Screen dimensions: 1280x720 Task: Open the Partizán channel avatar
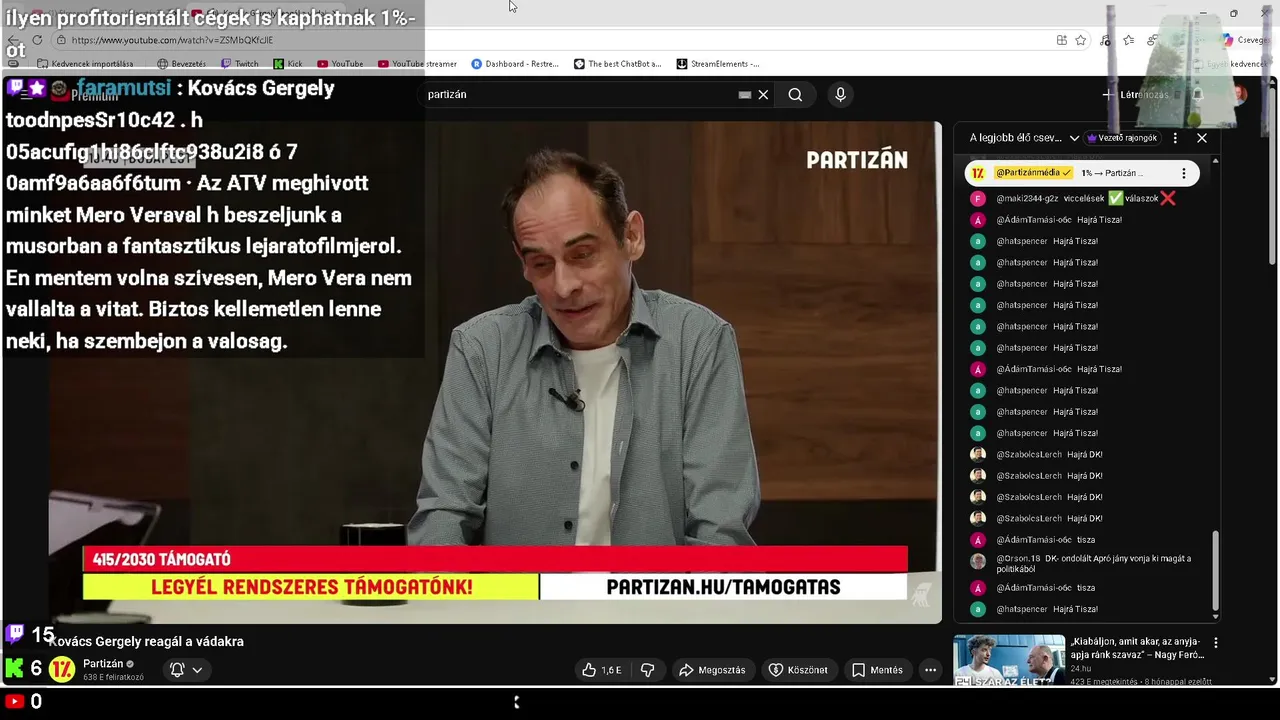(x=62, y=669)
